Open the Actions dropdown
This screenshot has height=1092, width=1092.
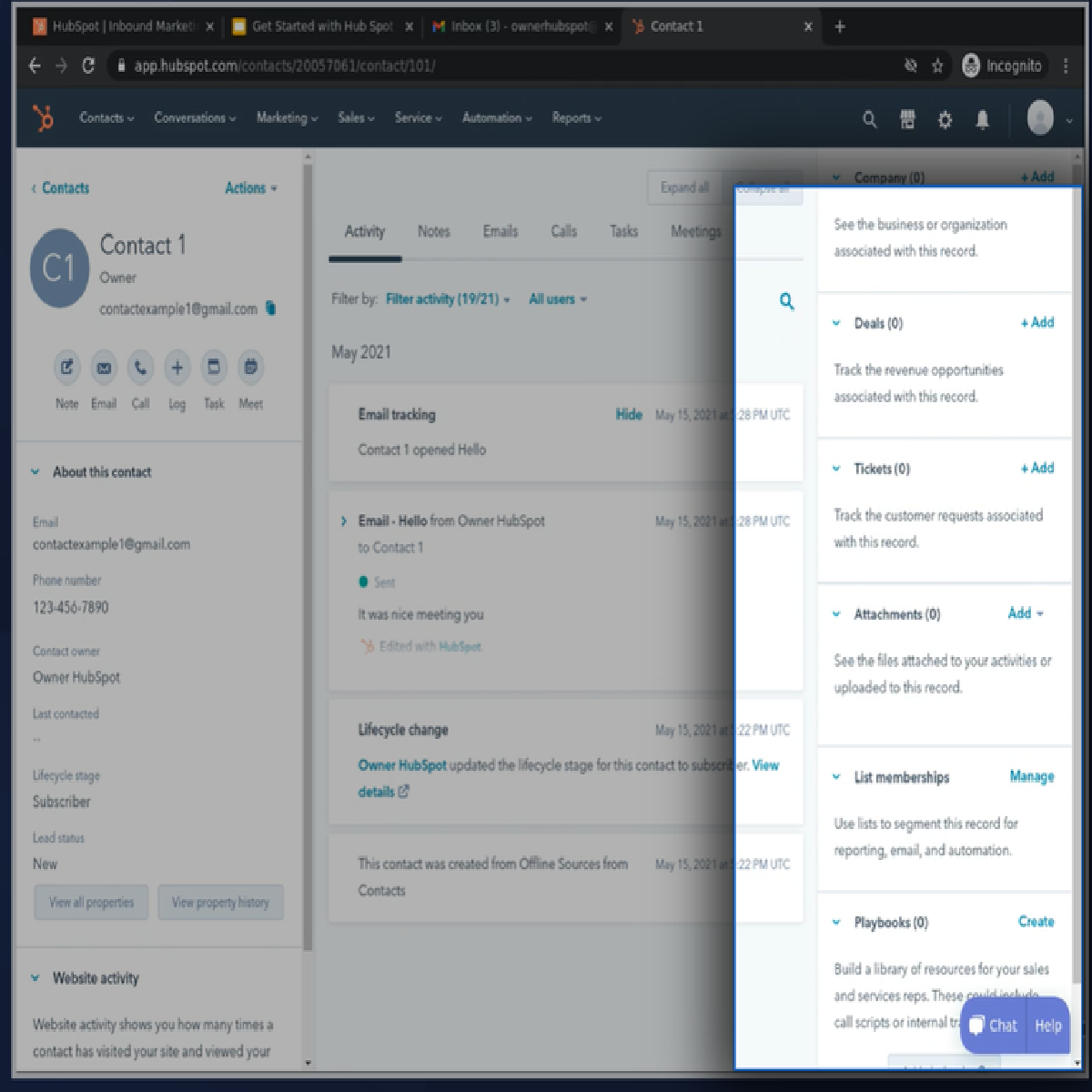click(251, 188)
